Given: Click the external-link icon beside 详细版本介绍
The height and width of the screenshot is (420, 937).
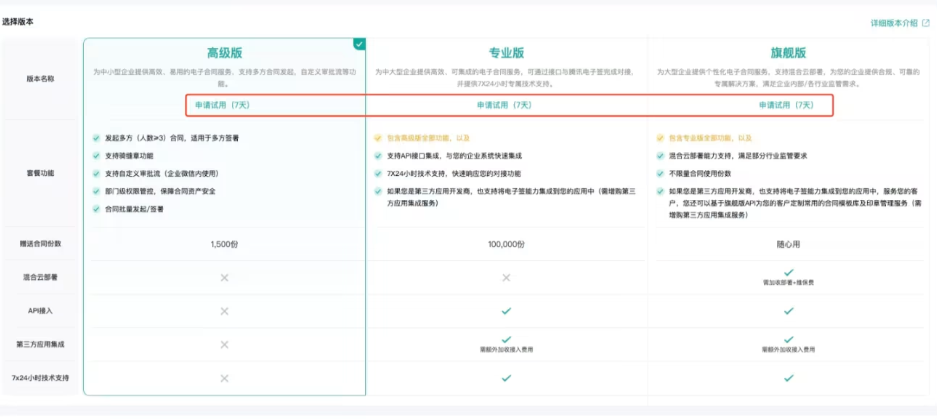Looking at the screenshot, I should 926,23.
